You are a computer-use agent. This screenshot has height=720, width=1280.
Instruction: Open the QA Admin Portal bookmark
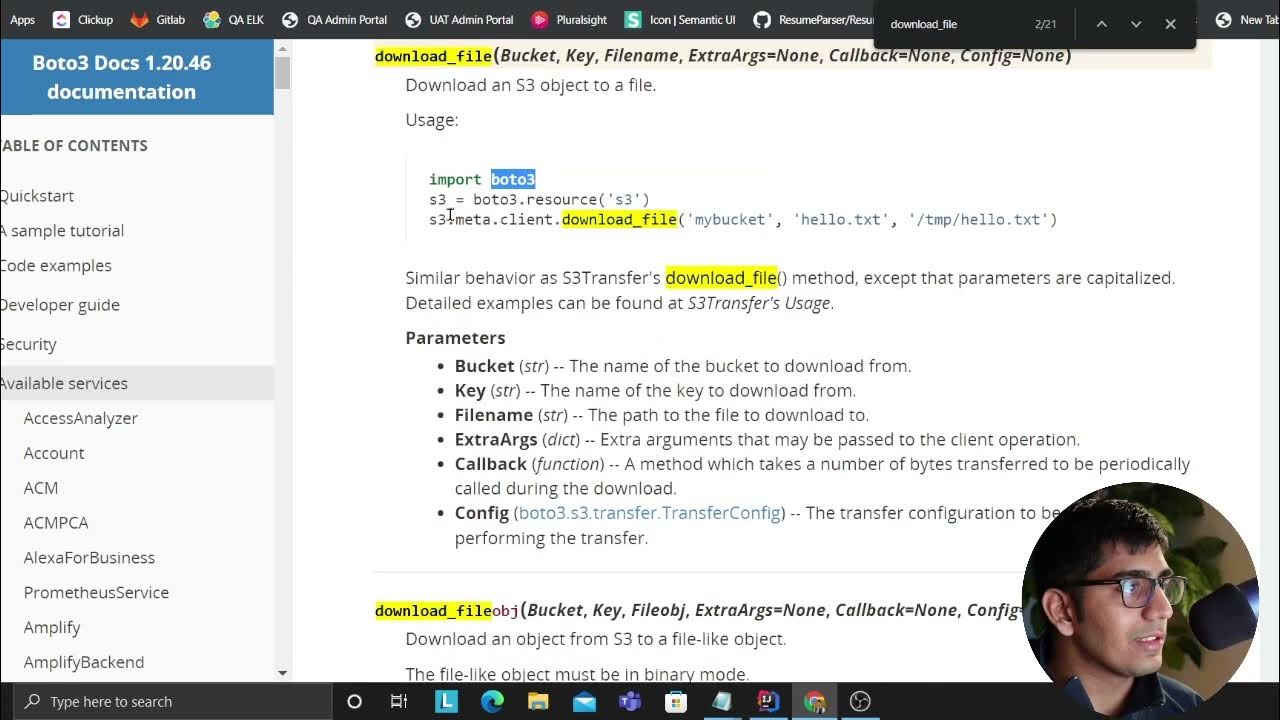pyautogui.click(x=334, y=19)
